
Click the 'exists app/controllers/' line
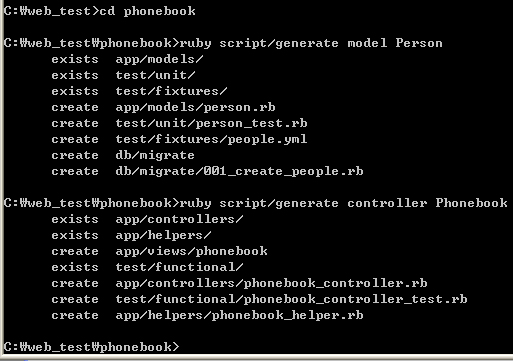pyautogui.click(x=147, y=219)
